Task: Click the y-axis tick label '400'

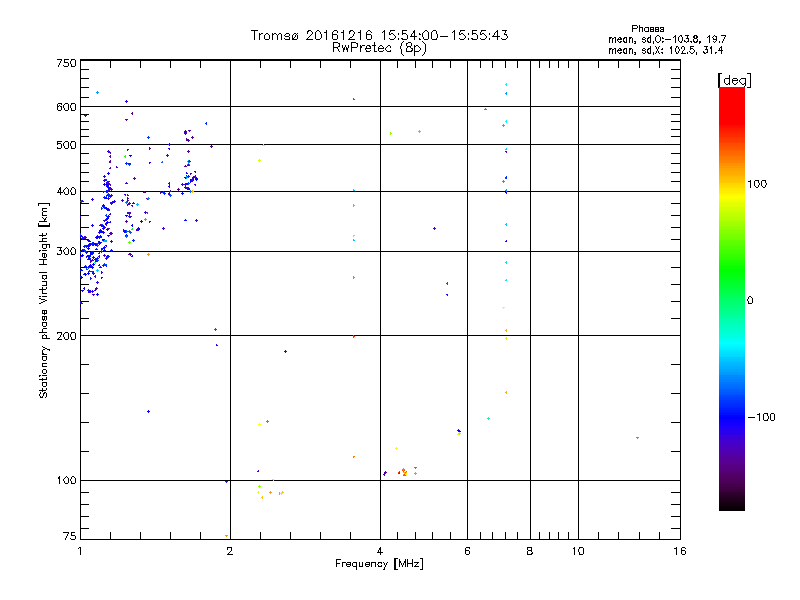Action: 66,192
